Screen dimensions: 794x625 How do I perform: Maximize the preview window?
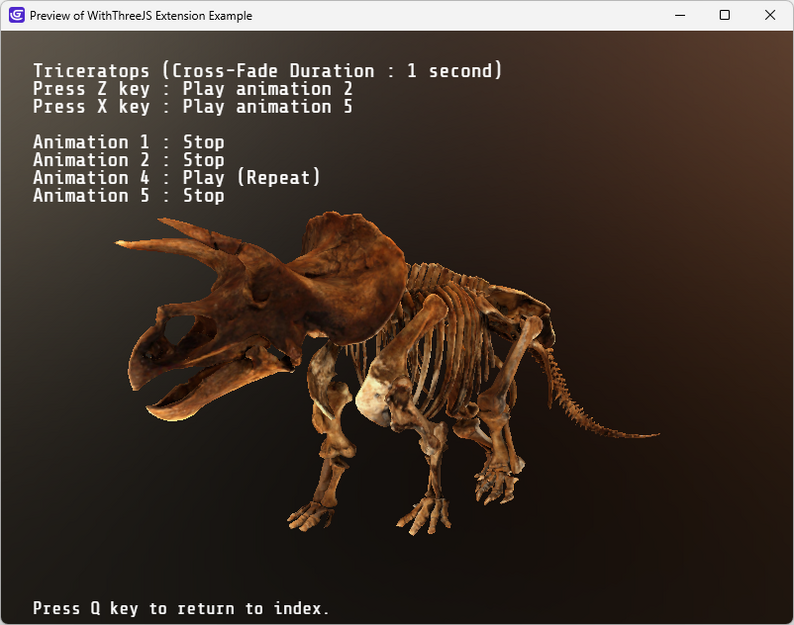pyautogui.click(x=725, y=15)
